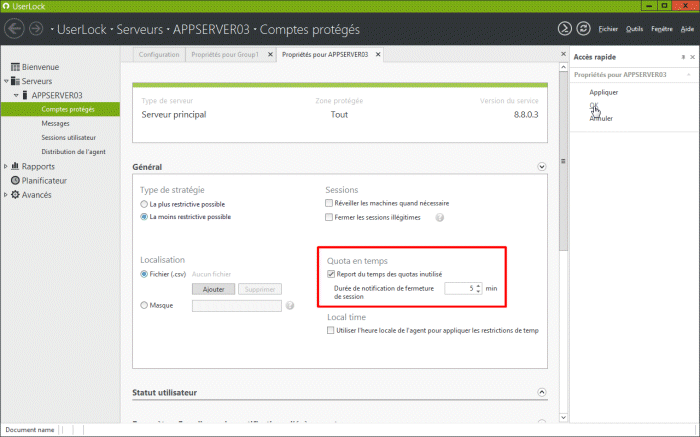Click the Planificateur clock icon

pos(15,180)
